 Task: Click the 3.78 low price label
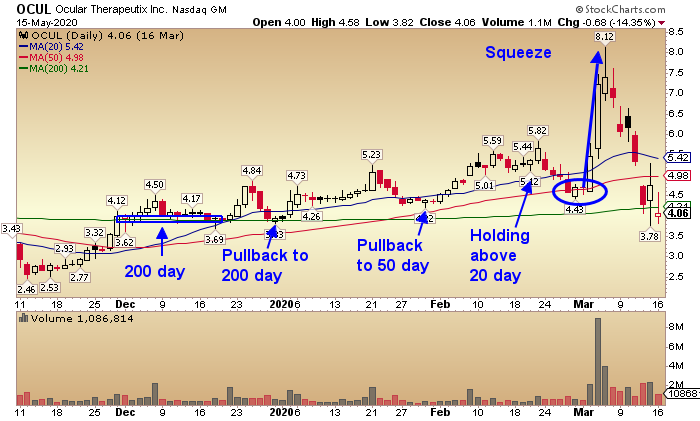pos(650,236)
